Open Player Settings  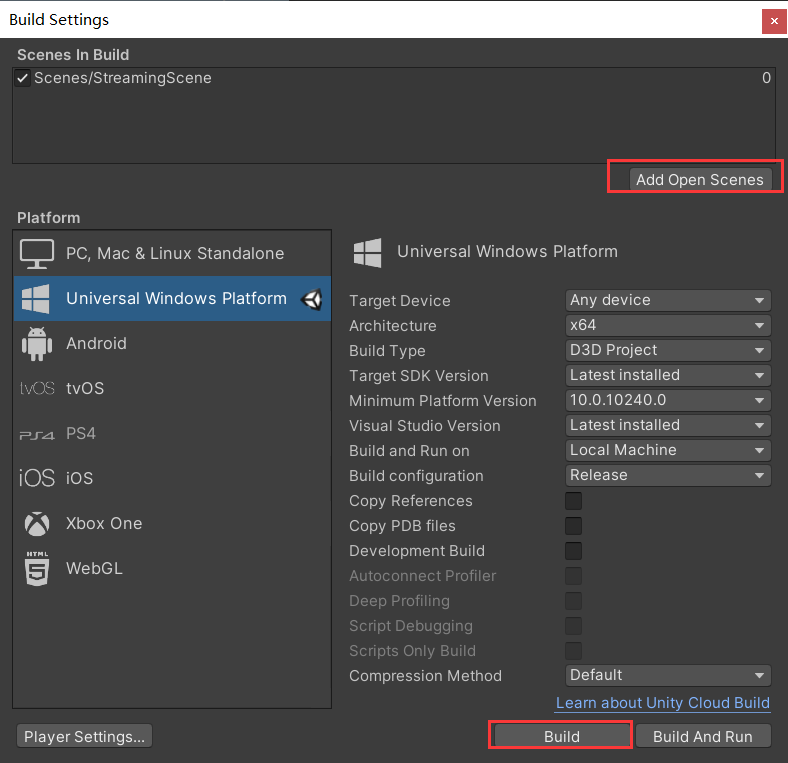[x=84, y=736]
